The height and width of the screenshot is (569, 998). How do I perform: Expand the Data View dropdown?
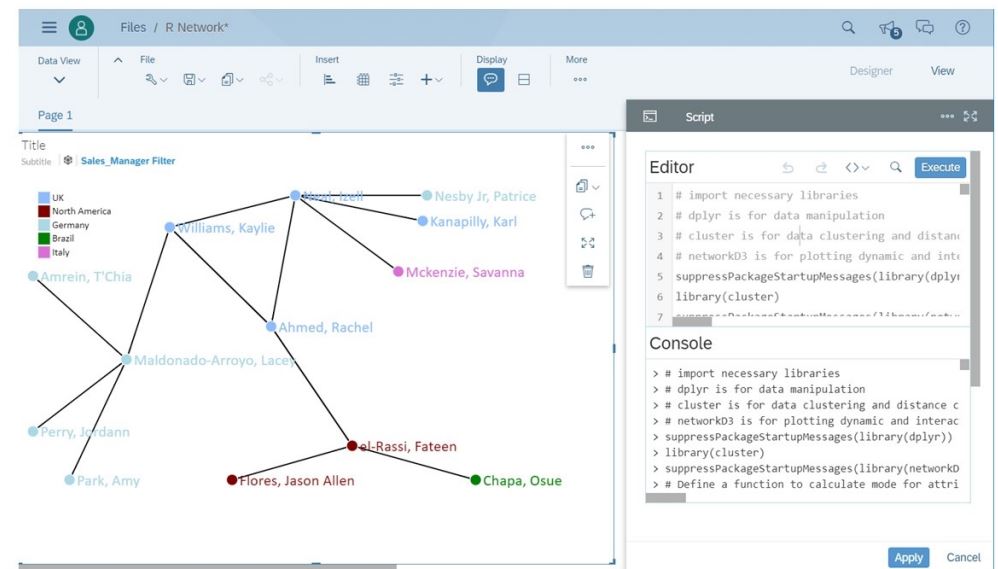tap(58, 80)
